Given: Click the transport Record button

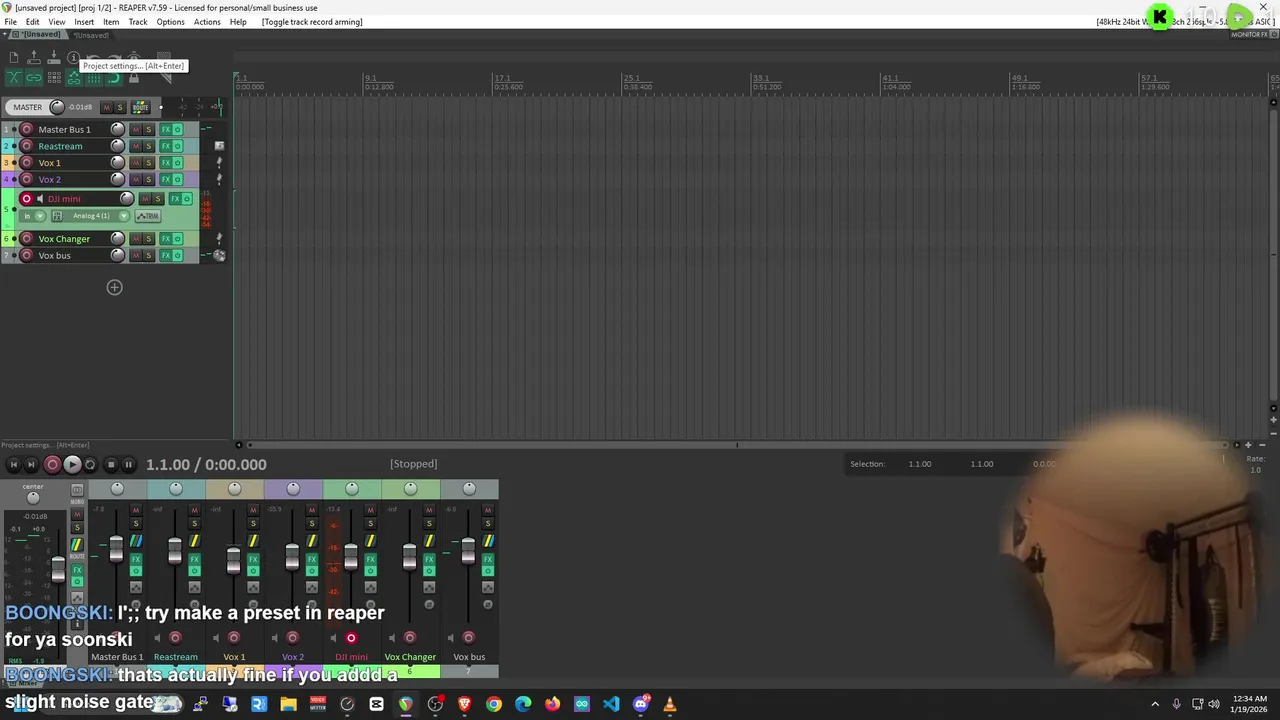Looking at the screenshot, I should pos(52,464).
